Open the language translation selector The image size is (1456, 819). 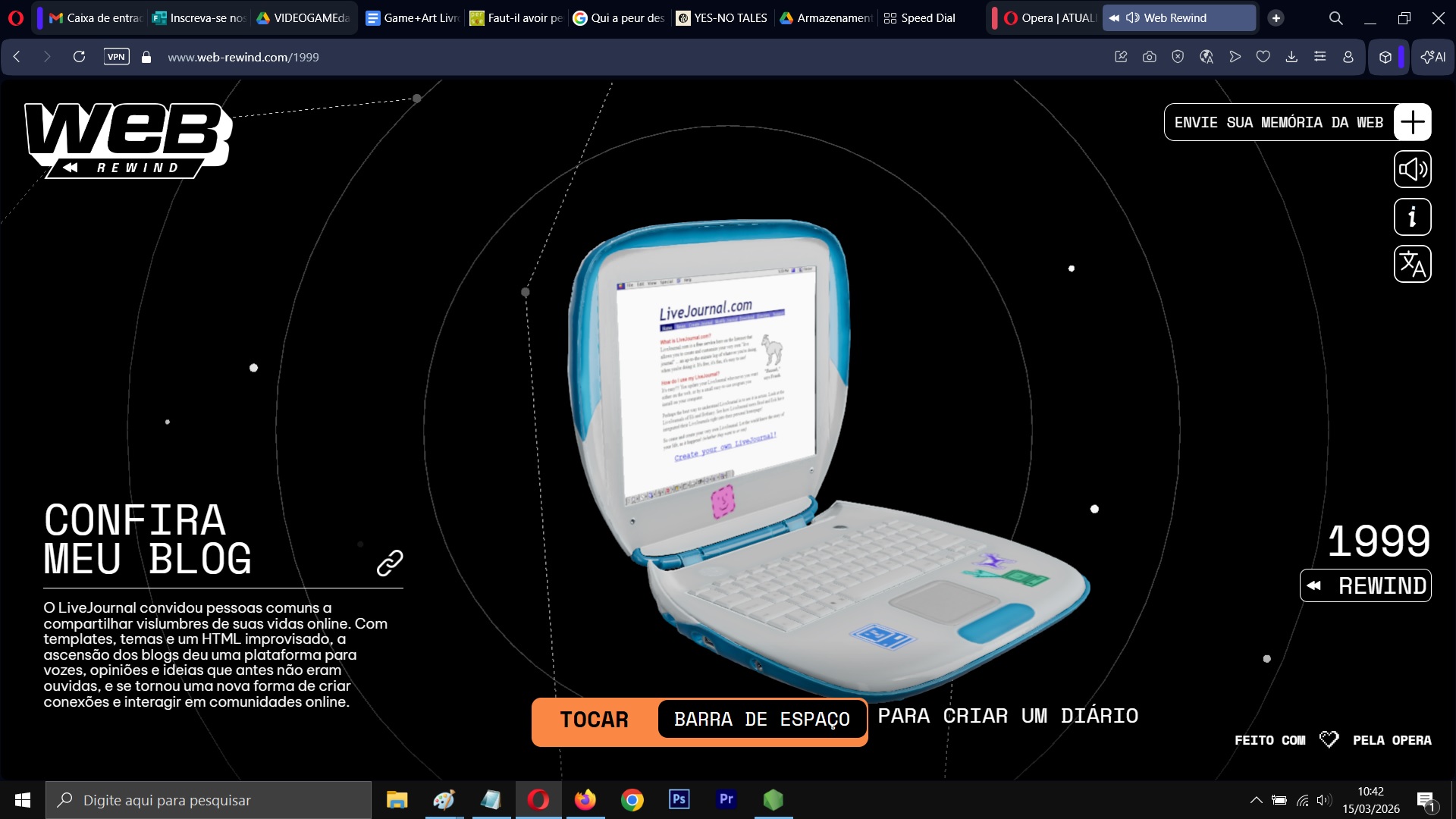[1412, 264]
